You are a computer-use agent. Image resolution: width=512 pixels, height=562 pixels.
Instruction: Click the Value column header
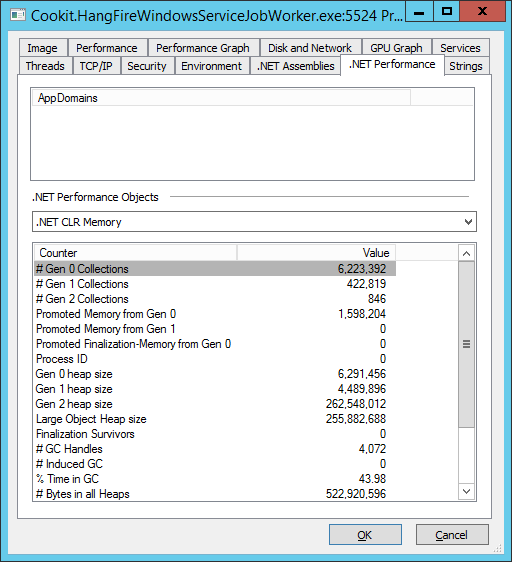[x=316, y=253]
